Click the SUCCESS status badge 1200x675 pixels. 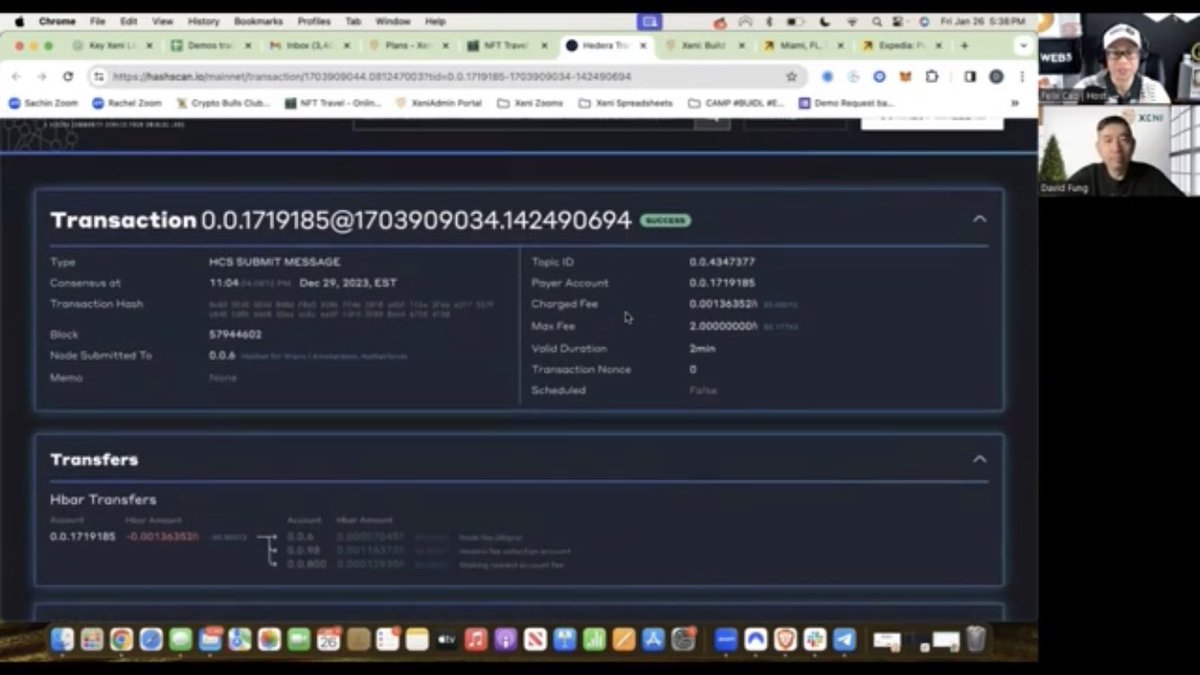click(665, 220)
